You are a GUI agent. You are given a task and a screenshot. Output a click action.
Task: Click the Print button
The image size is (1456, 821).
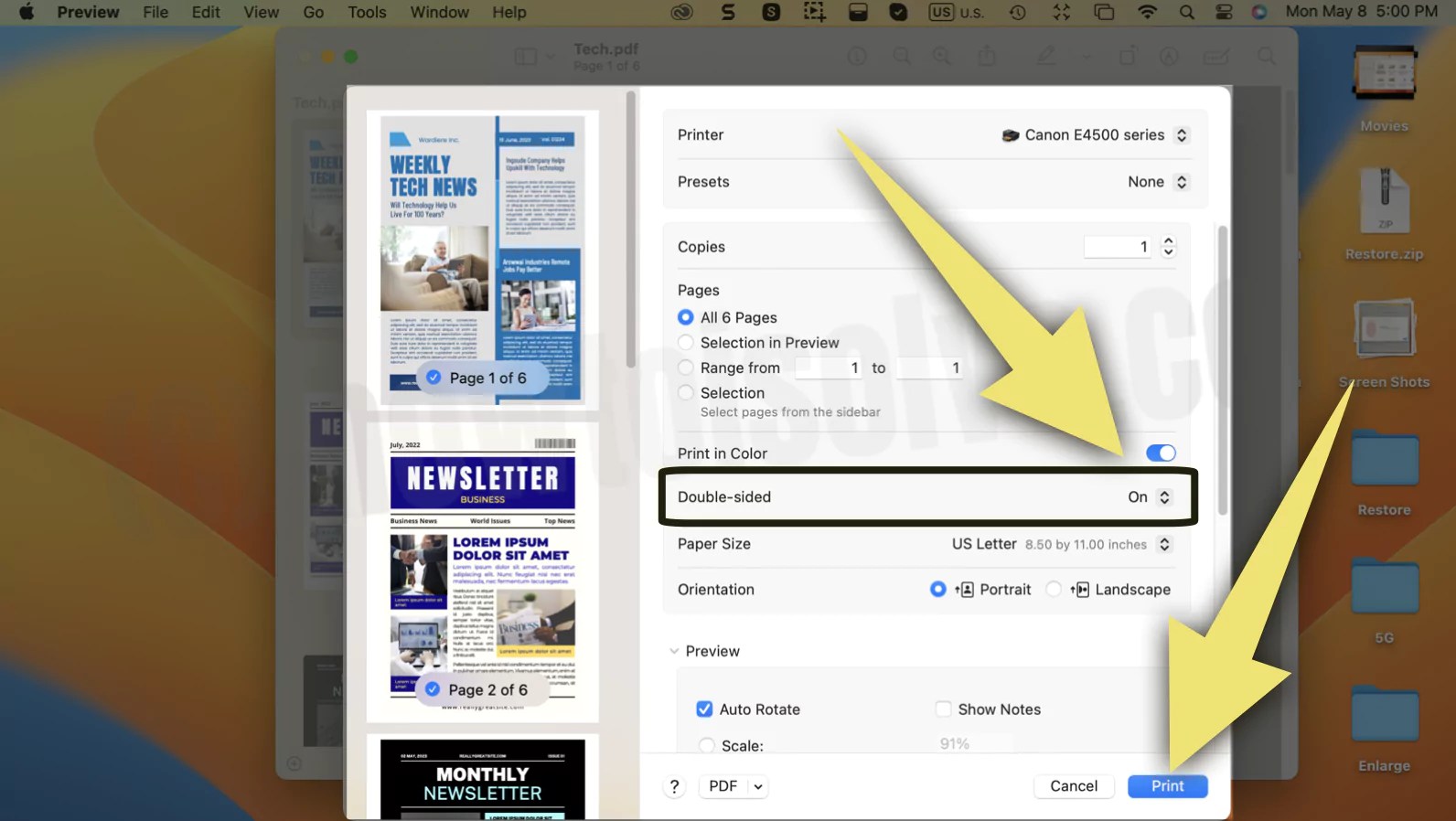coord(1167,786)
